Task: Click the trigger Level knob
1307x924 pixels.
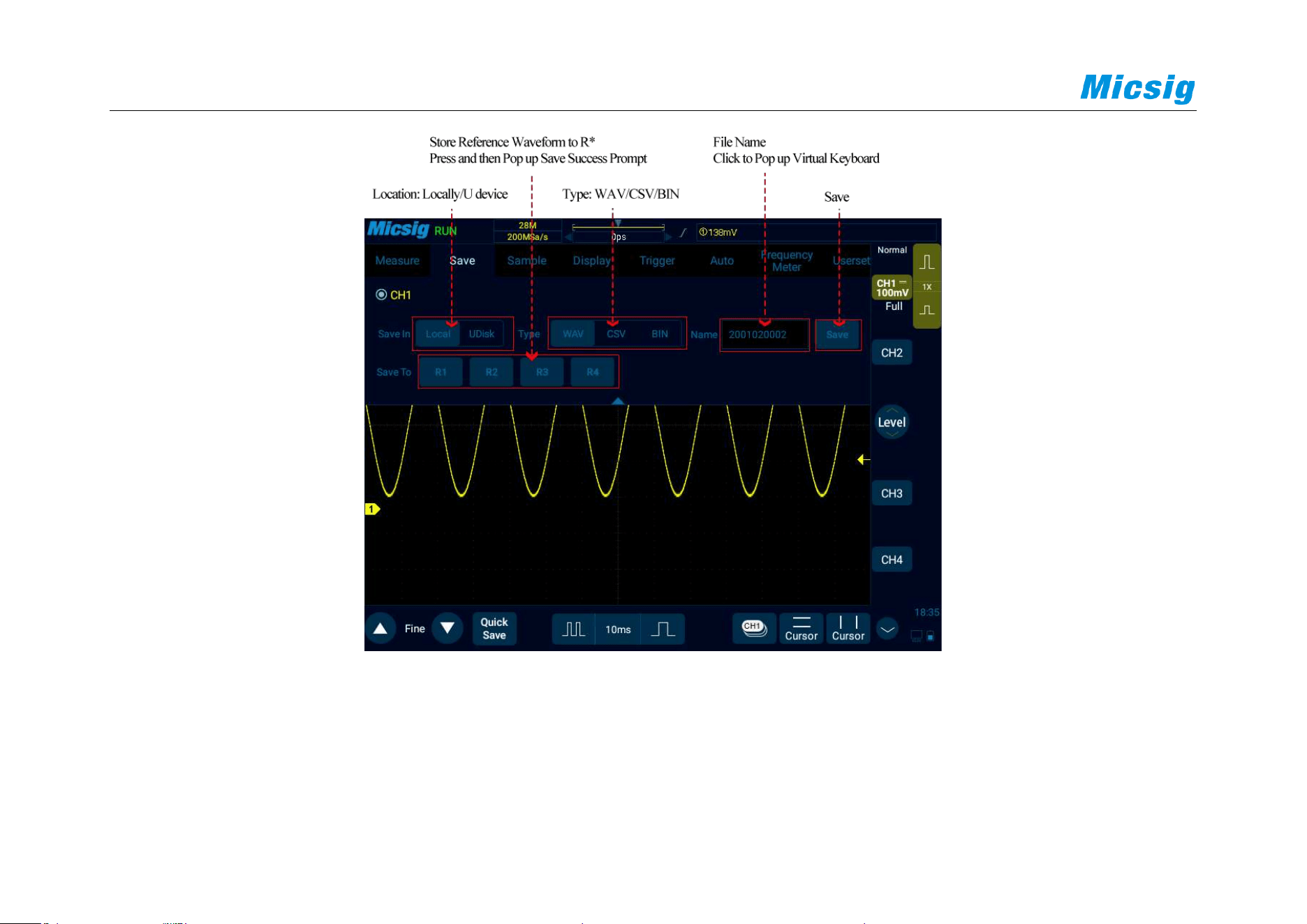Action: tap(892, 422)
